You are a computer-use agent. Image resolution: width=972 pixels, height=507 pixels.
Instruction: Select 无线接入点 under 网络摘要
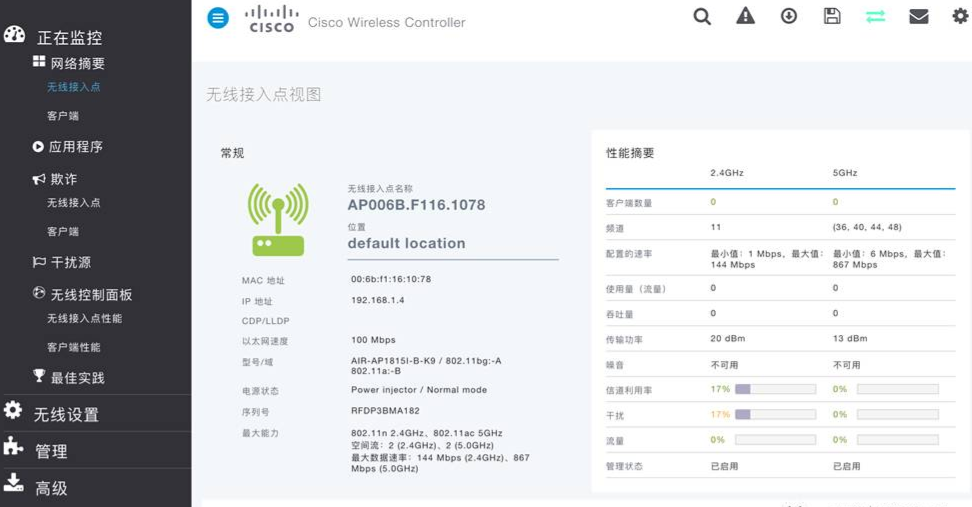(x=73, y=87)
